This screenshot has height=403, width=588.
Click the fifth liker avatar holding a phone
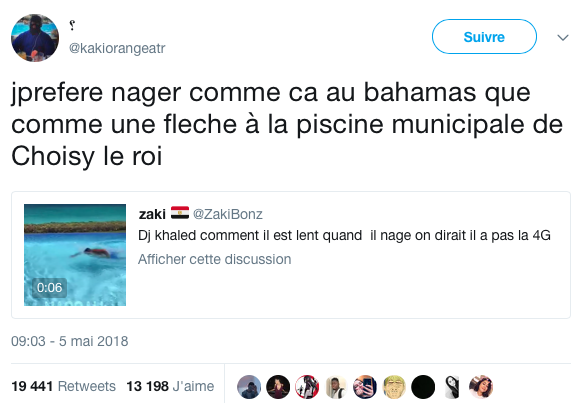coord(365,387)
